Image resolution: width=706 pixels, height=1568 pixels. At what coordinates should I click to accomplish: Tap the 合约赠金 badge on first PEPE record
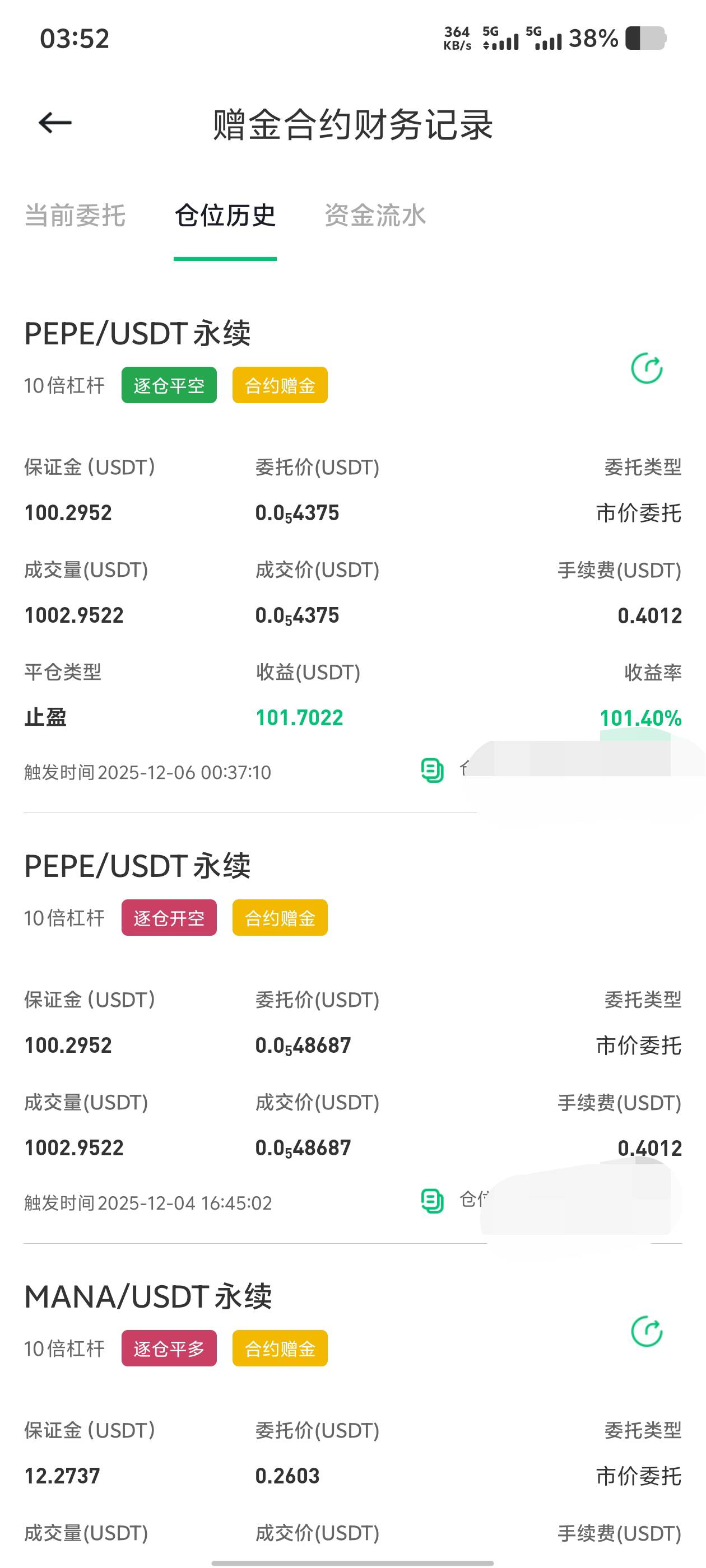click(280, 385)
